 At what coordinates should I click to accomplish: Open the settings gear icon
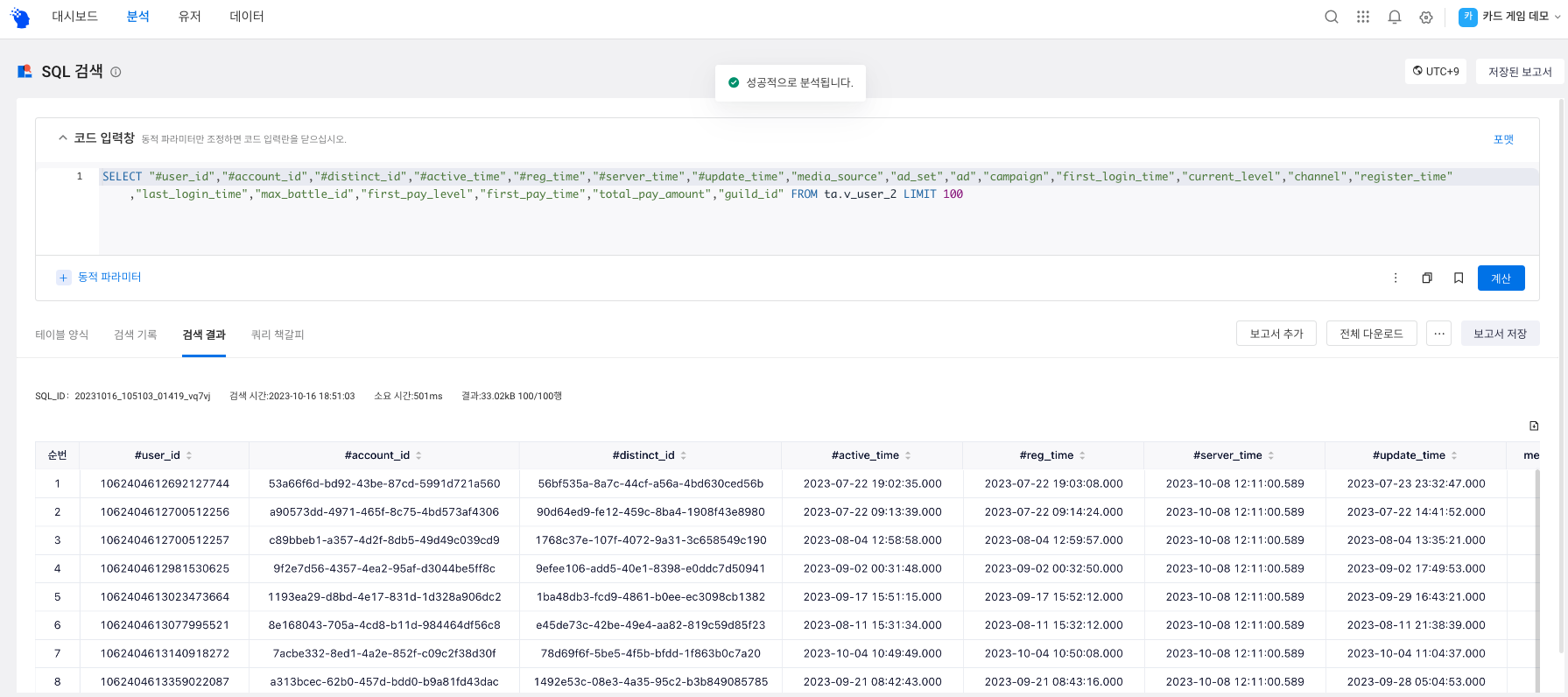pos(1426,17)
